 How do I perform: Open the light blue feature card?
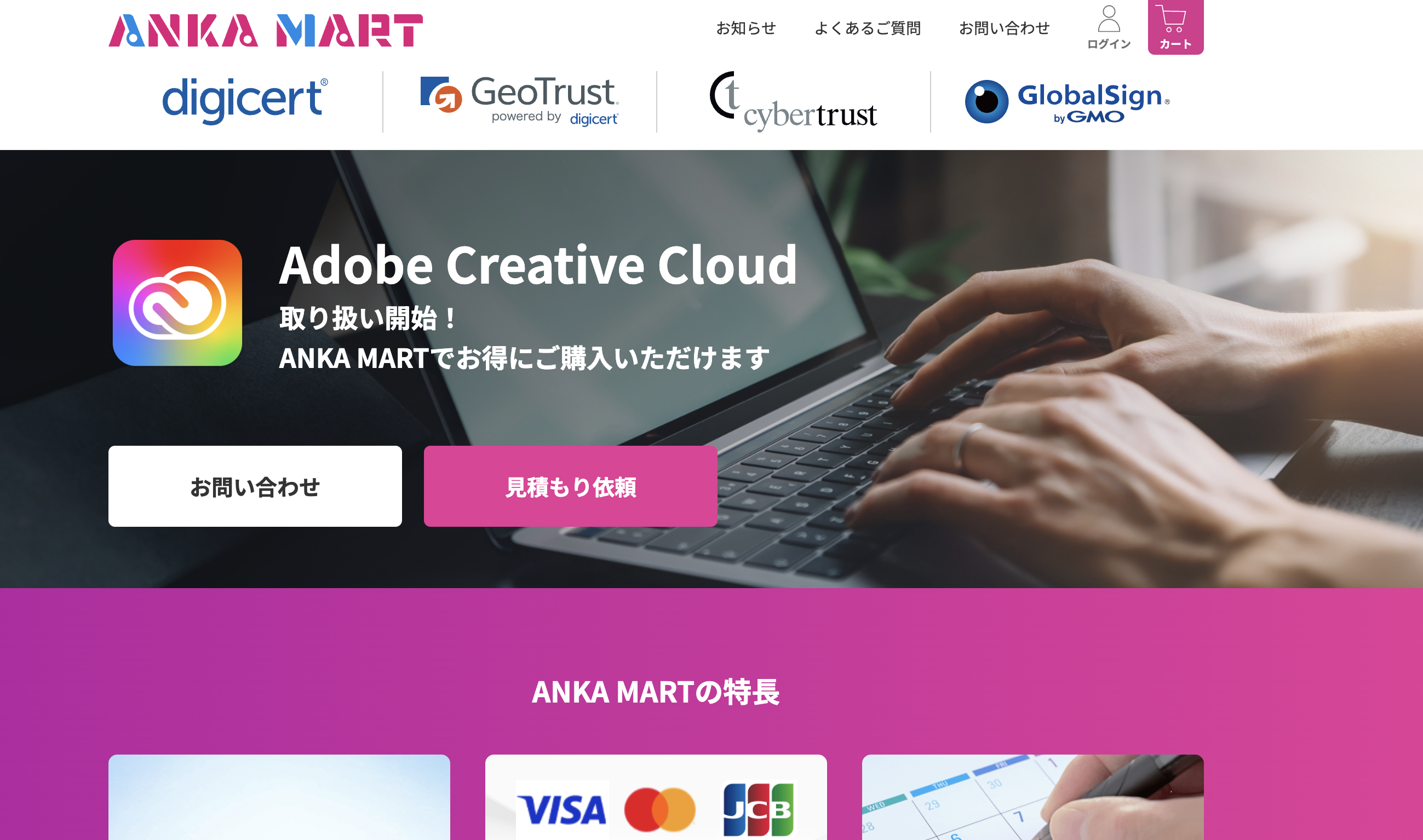[279, 797]
